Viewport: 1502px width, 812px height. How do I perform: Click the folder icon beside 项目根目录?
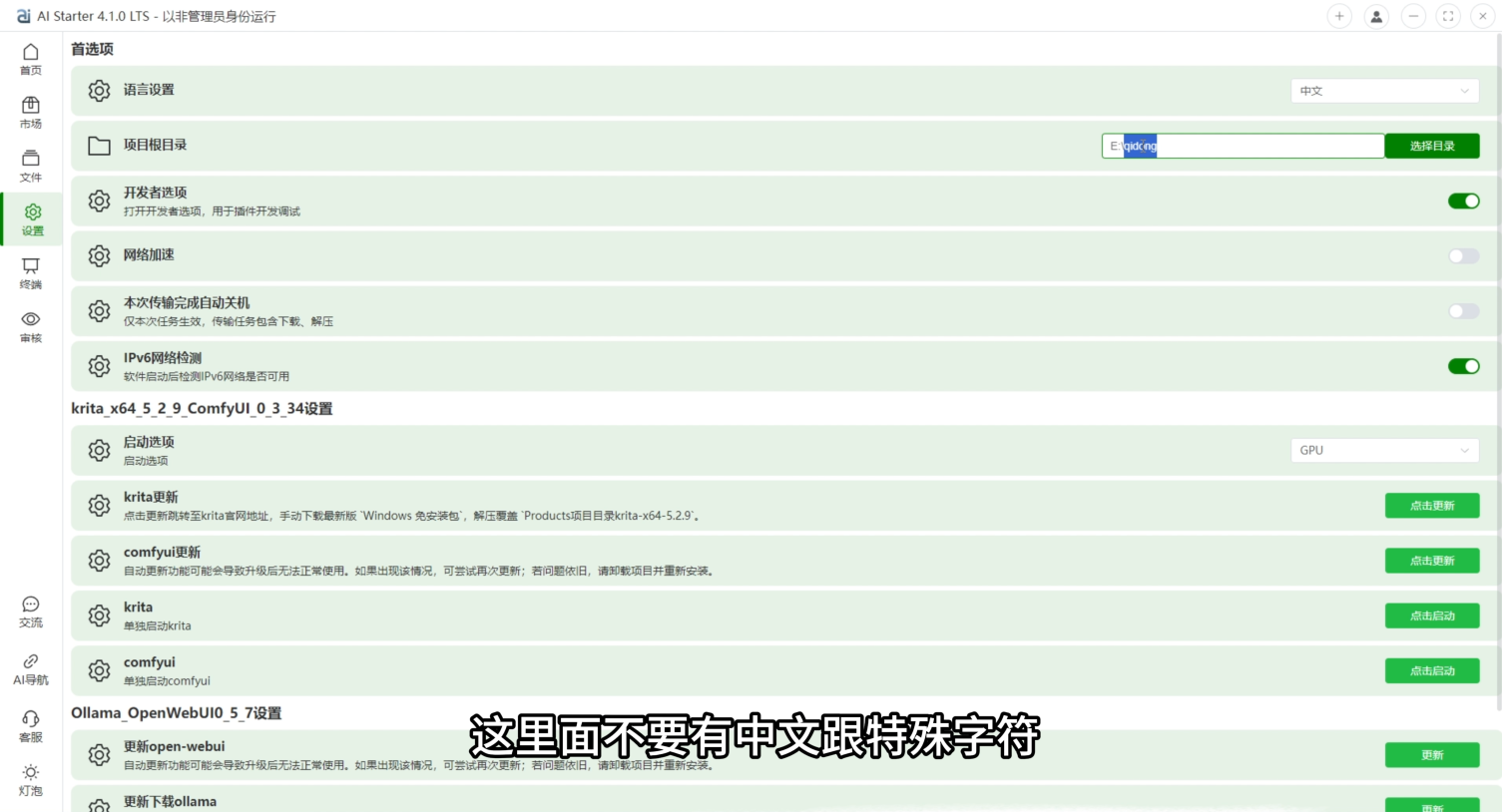pyautogui.click(x=99, y=146)
